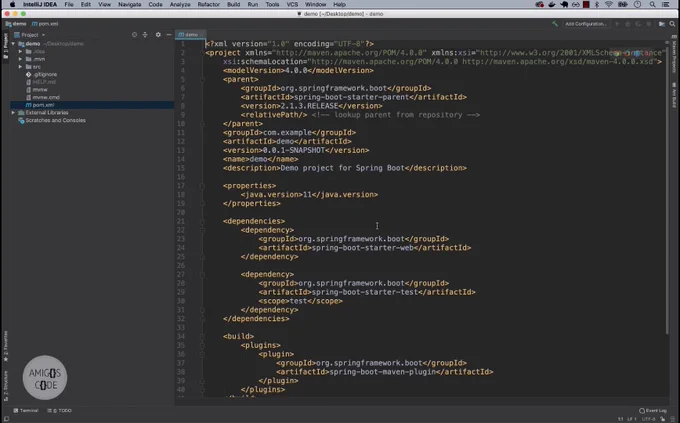Select pom.xml in the project tree

click(x=43, y=105)
